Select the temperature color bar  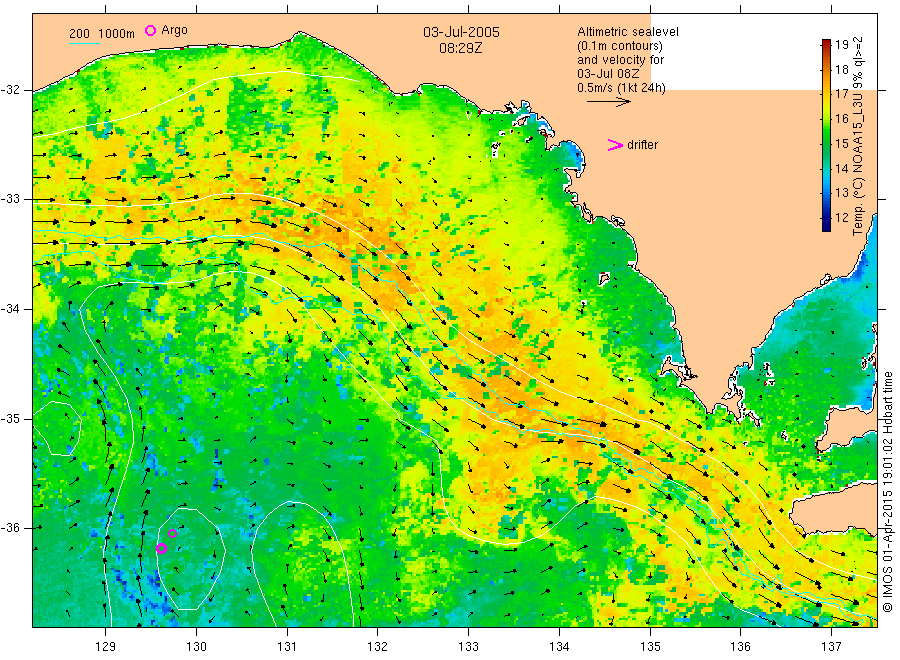tap(827, 135)
